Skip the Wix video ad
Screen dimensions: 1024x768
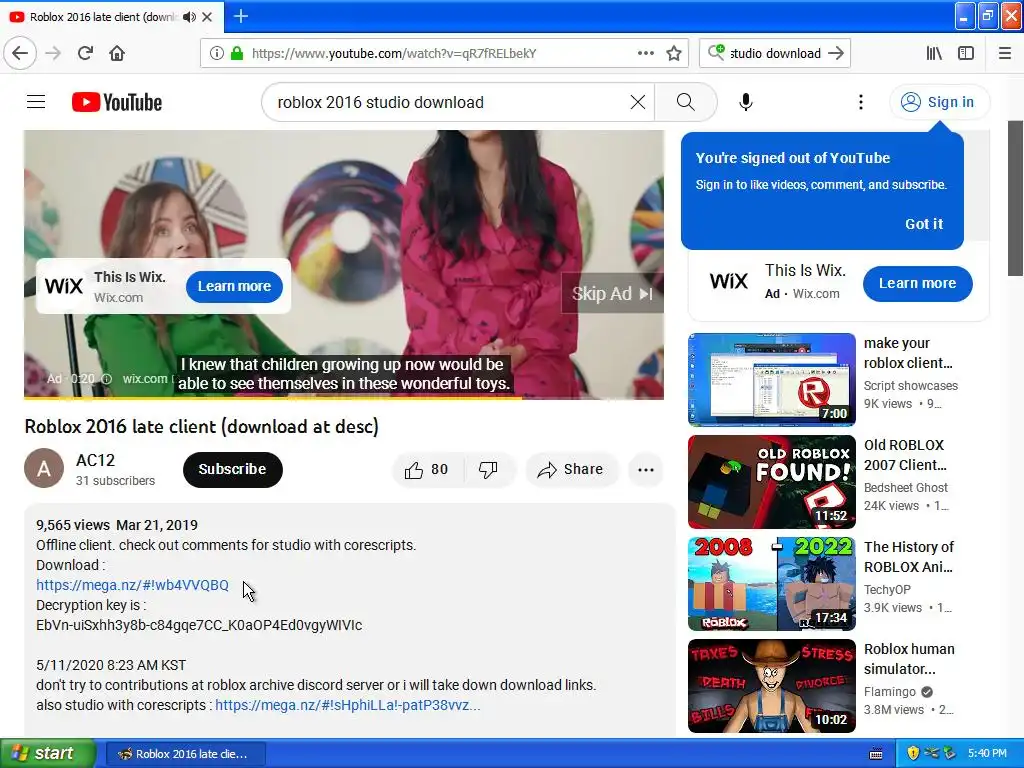612,293
